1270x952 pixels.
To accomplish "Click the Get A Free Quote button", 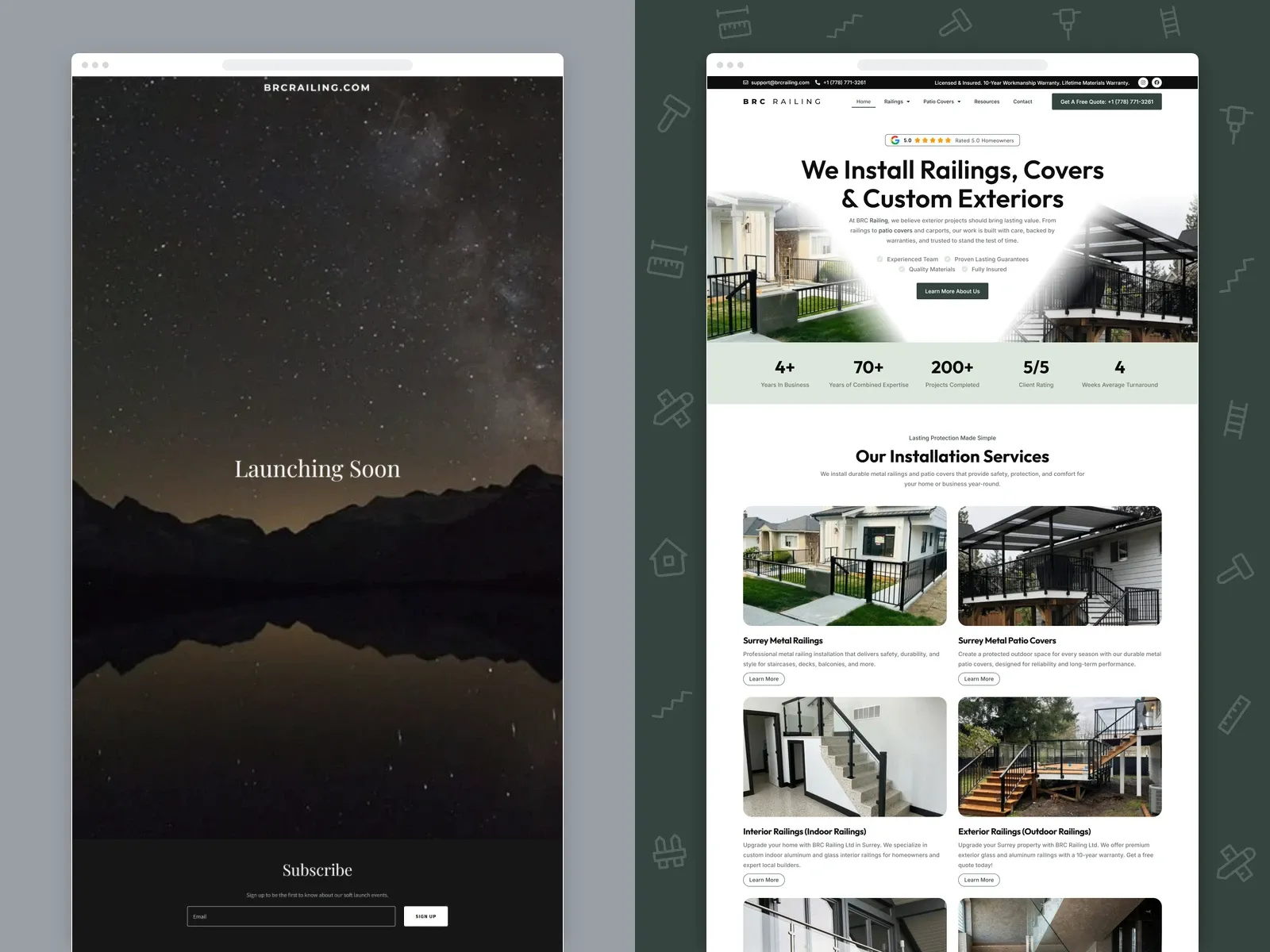I will [1106, 102].
